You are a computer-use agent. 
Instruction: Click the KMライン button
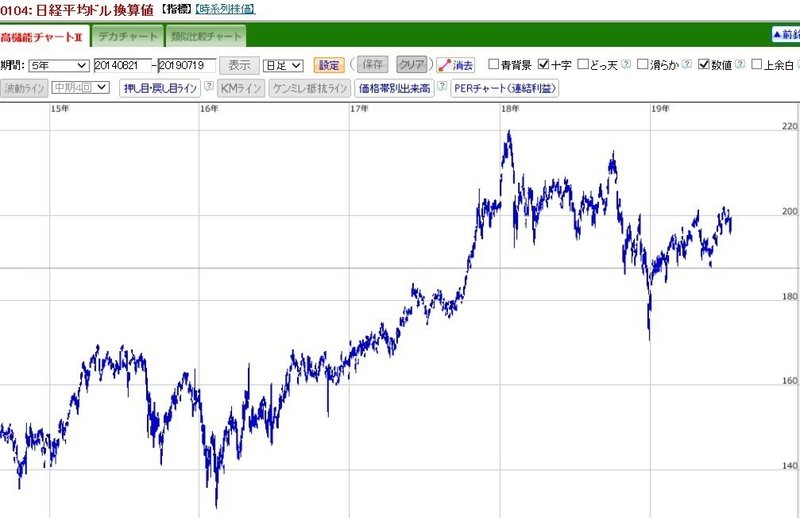[x=241, y=88]
